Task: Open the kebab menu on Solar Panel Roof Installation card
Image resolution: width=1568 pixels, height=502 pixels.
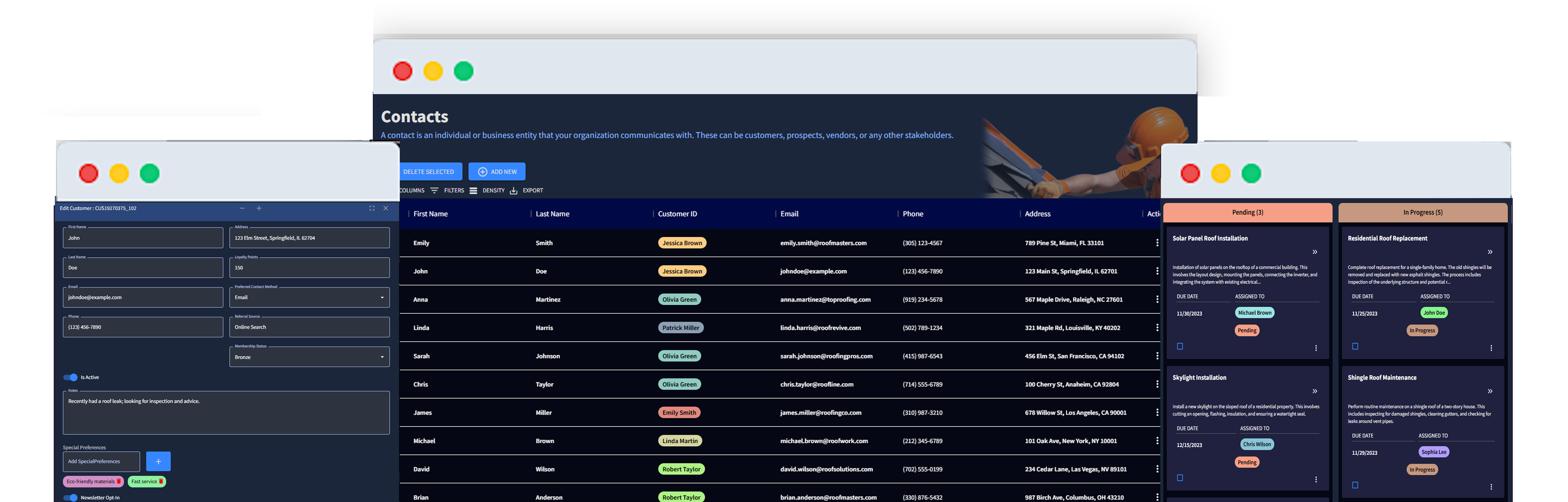Action: click(1316, 348)
